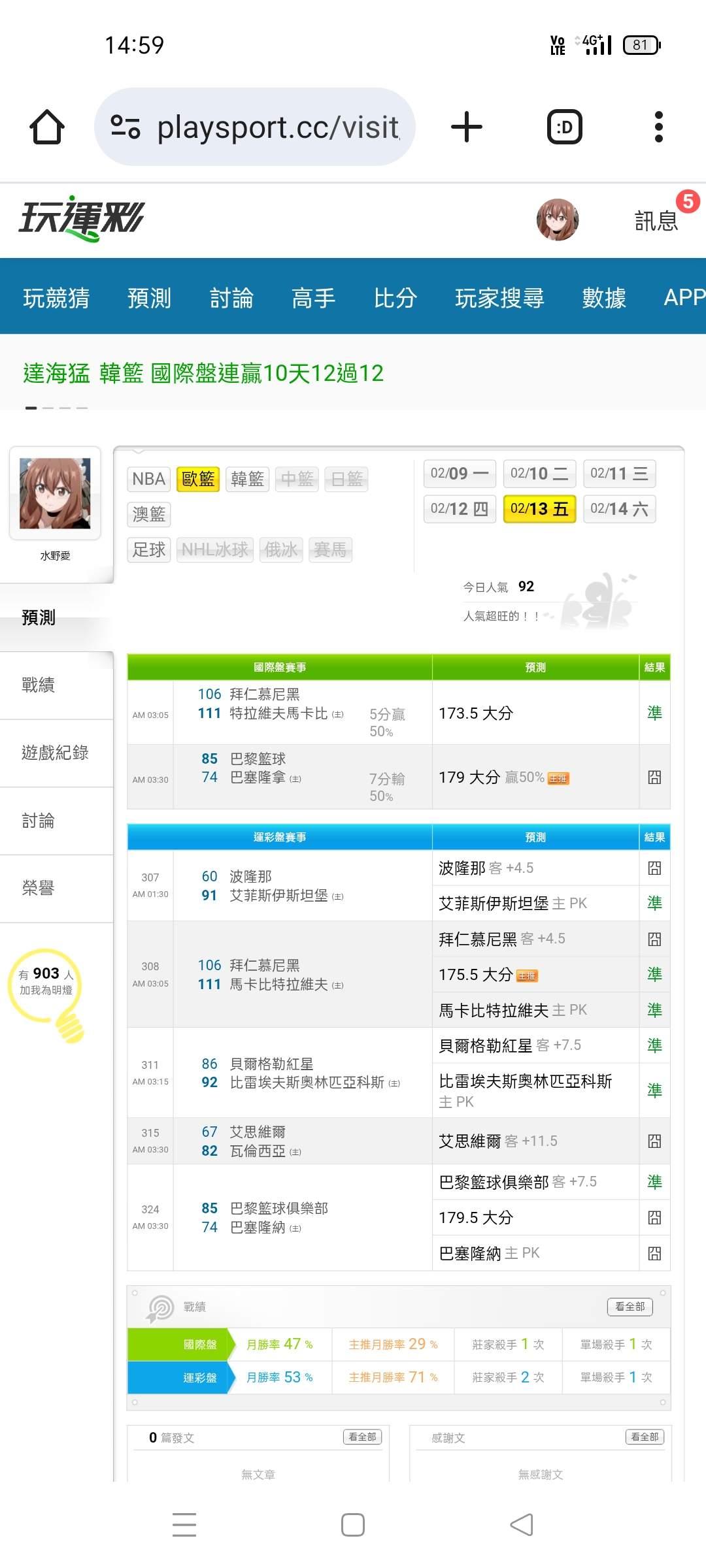Choose date 02/13 五
Image resolution: width=706 pixels, height=1568 pixels.
tap(539, 509)
